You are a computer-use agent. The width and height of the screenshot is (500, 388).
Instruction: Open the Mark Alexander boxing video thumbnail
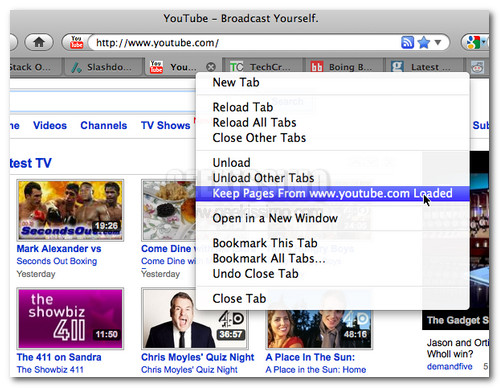(70, 210)
